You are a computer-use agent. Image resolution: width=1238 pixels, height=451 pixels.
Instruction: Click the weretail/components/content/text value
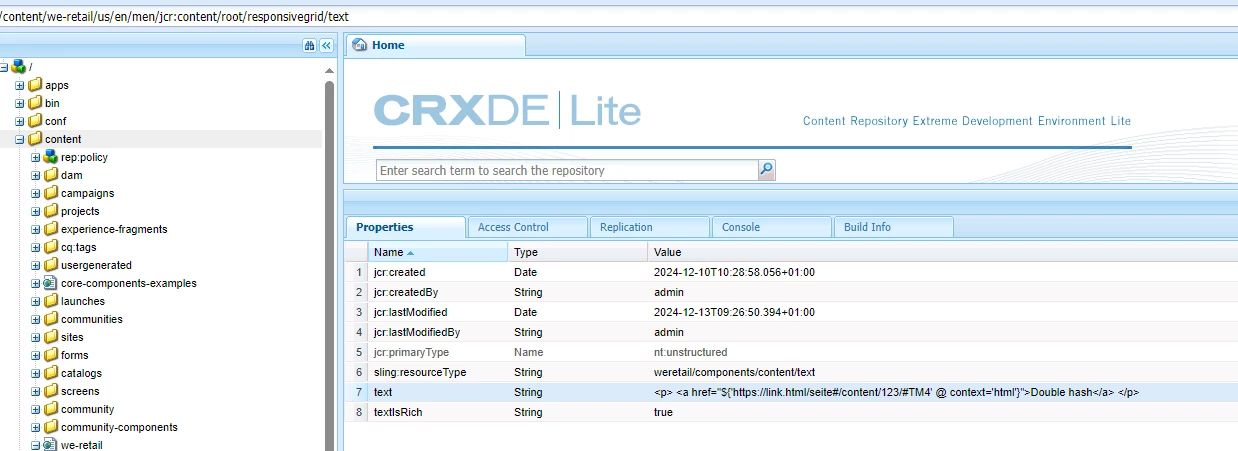pyautogui.click(x=734, y=372)
